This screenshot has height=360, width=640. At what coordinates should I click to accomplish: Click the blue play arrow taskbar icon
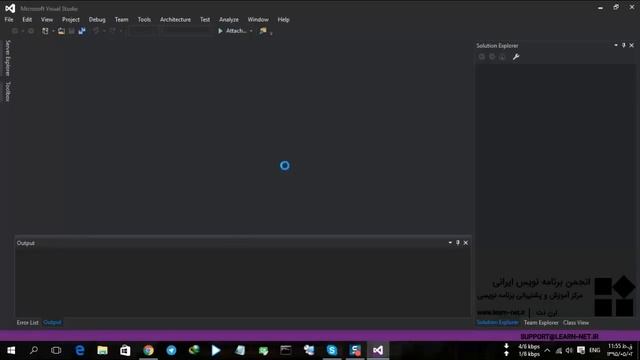point(216,350)
